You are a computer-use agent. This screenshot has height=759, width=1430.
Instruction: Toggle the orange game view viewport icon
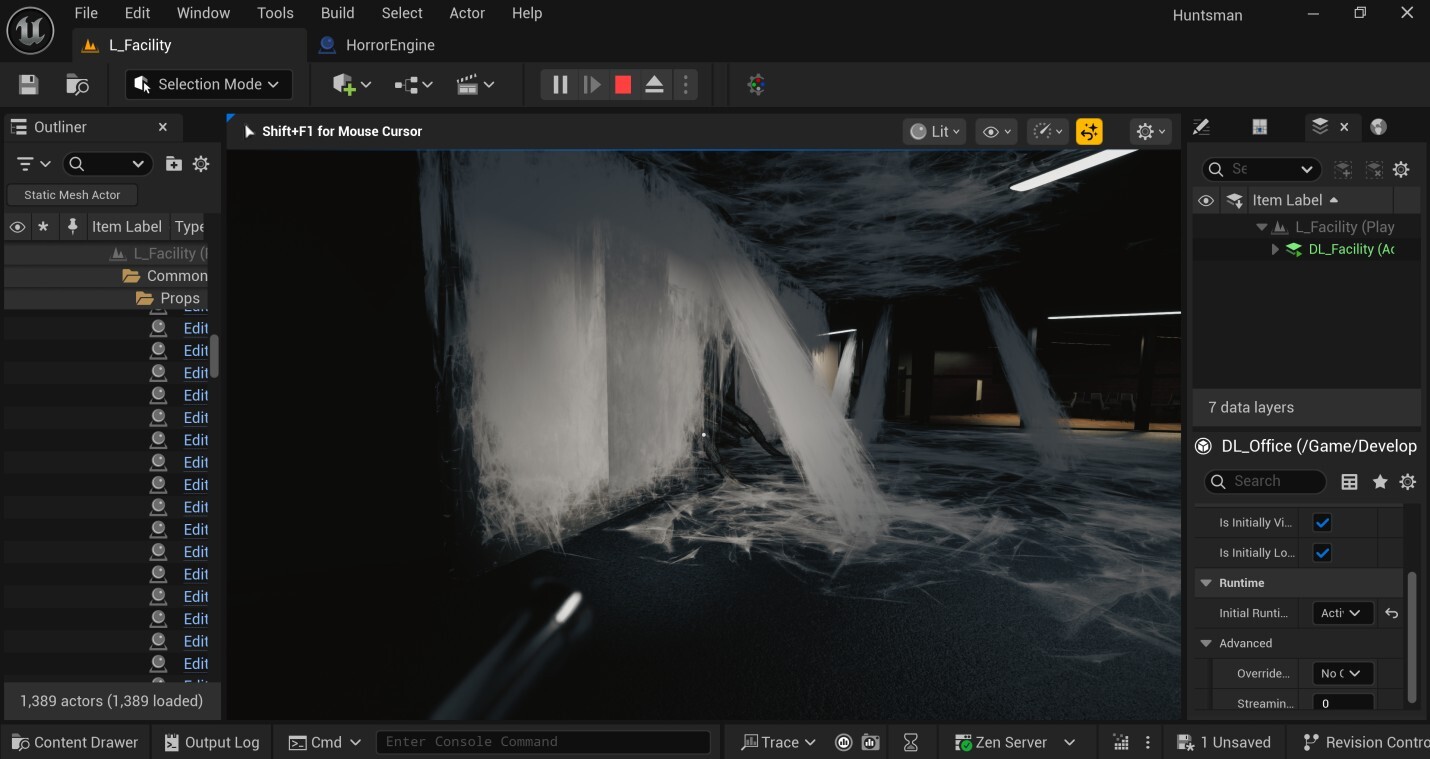click(1089, 131)
